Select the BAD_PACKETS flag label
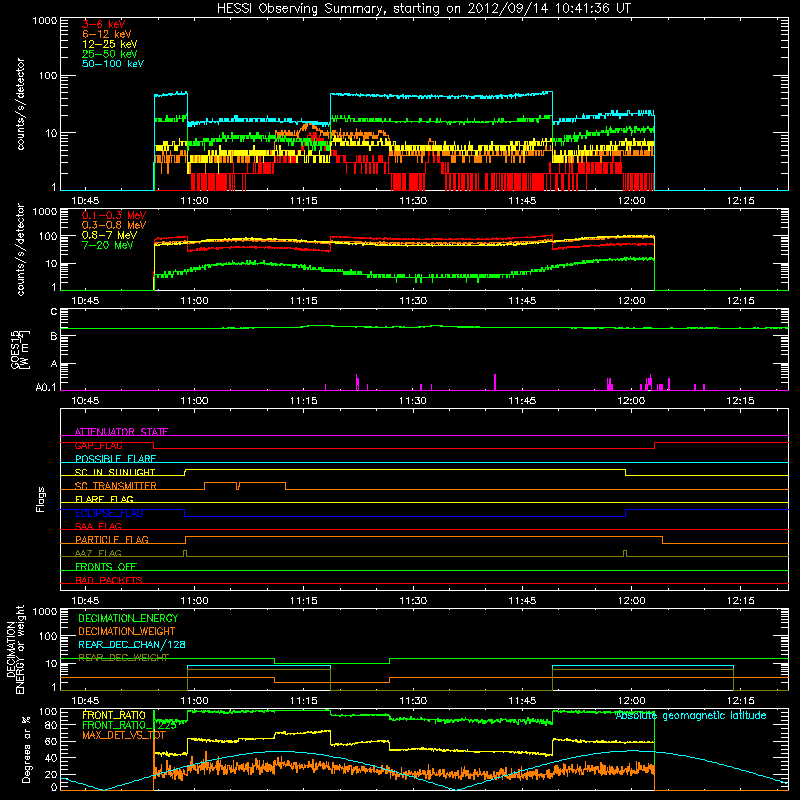Screen dimensions: 800x800 [x=109, y=580]
